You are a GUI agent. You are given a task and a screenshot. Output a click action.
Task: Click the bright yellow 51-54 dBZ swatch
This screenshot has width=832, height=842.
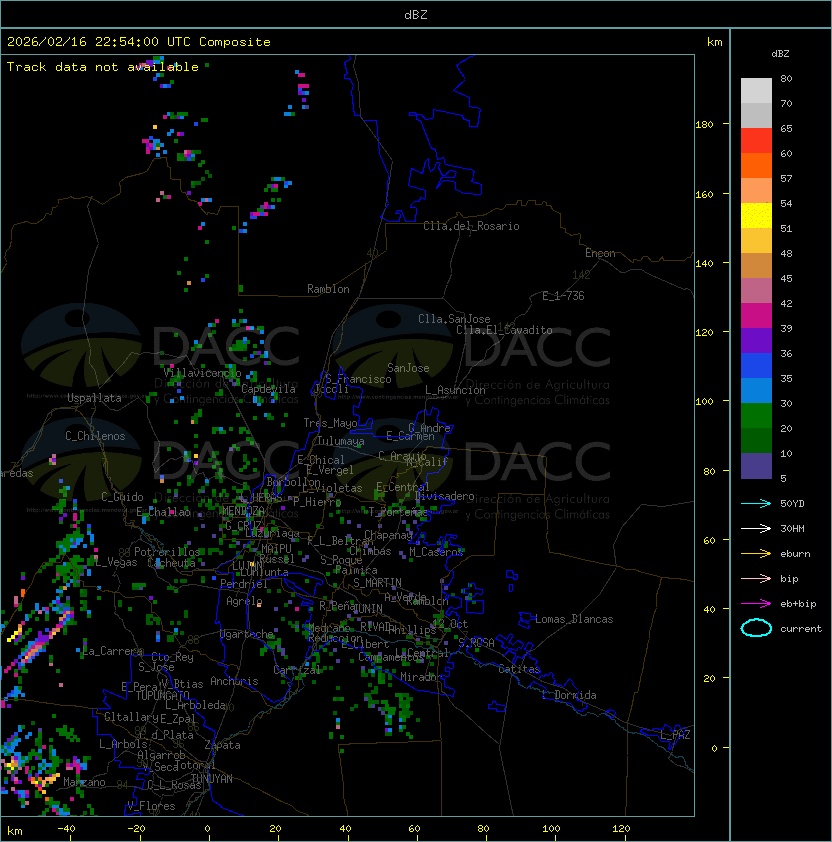[756, 216]
